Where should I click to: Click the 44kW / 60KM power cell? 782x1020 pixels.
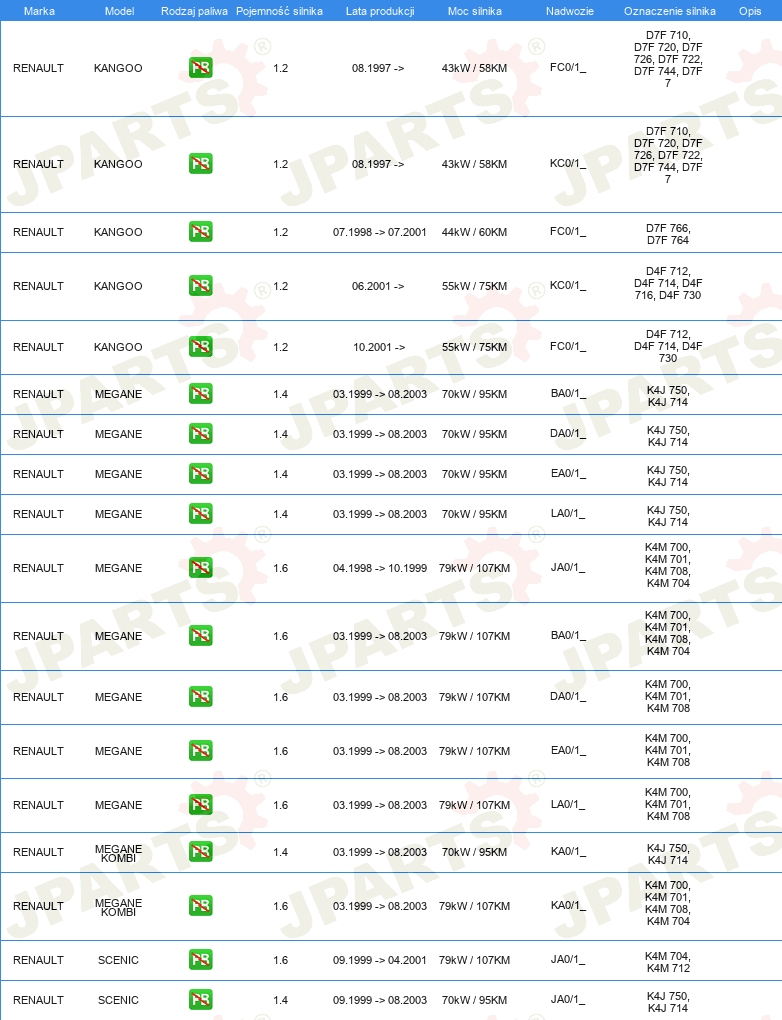pyautogui.click(x=474, y=232)
